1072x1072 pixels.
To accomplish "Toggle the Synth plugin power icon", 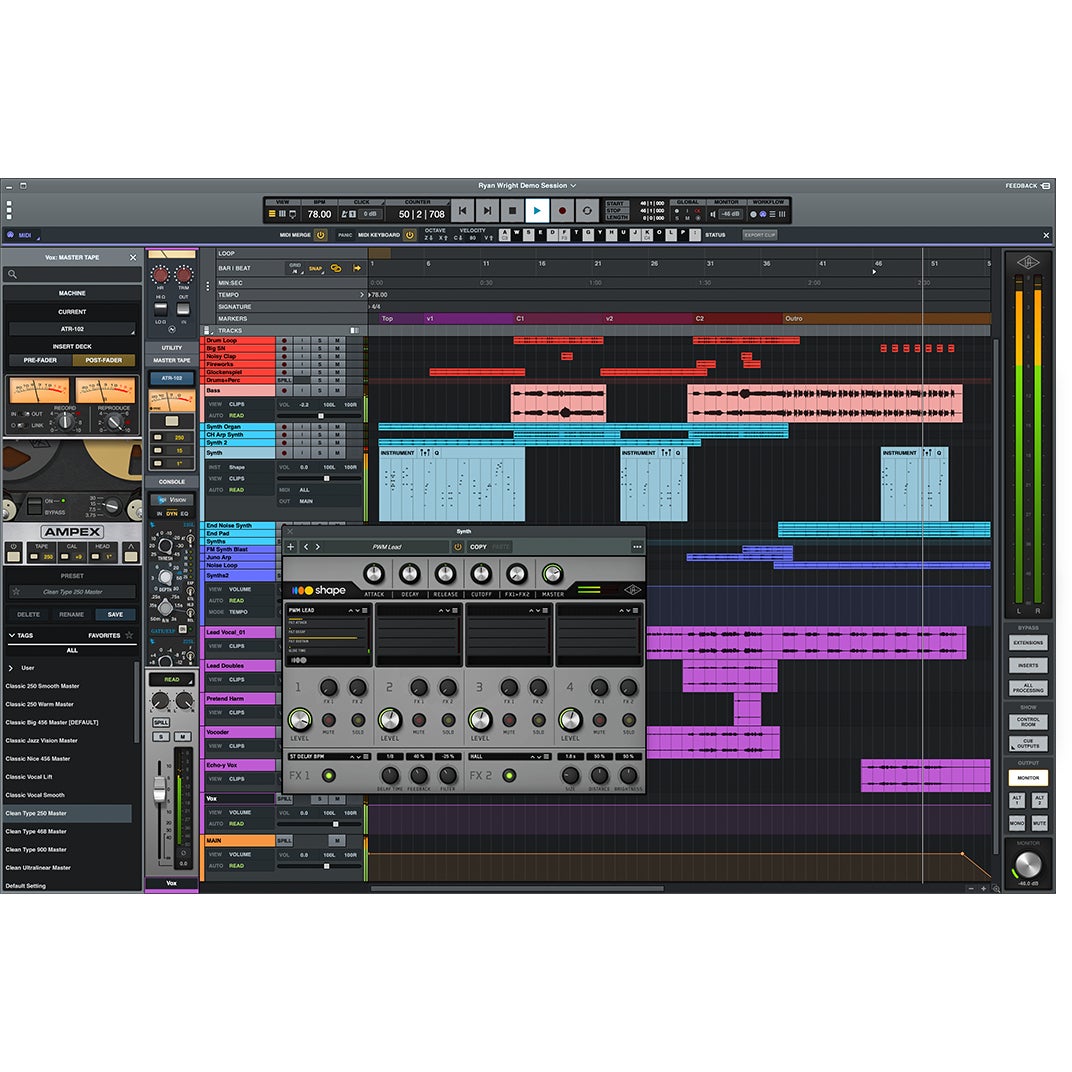I will (457, 547).
